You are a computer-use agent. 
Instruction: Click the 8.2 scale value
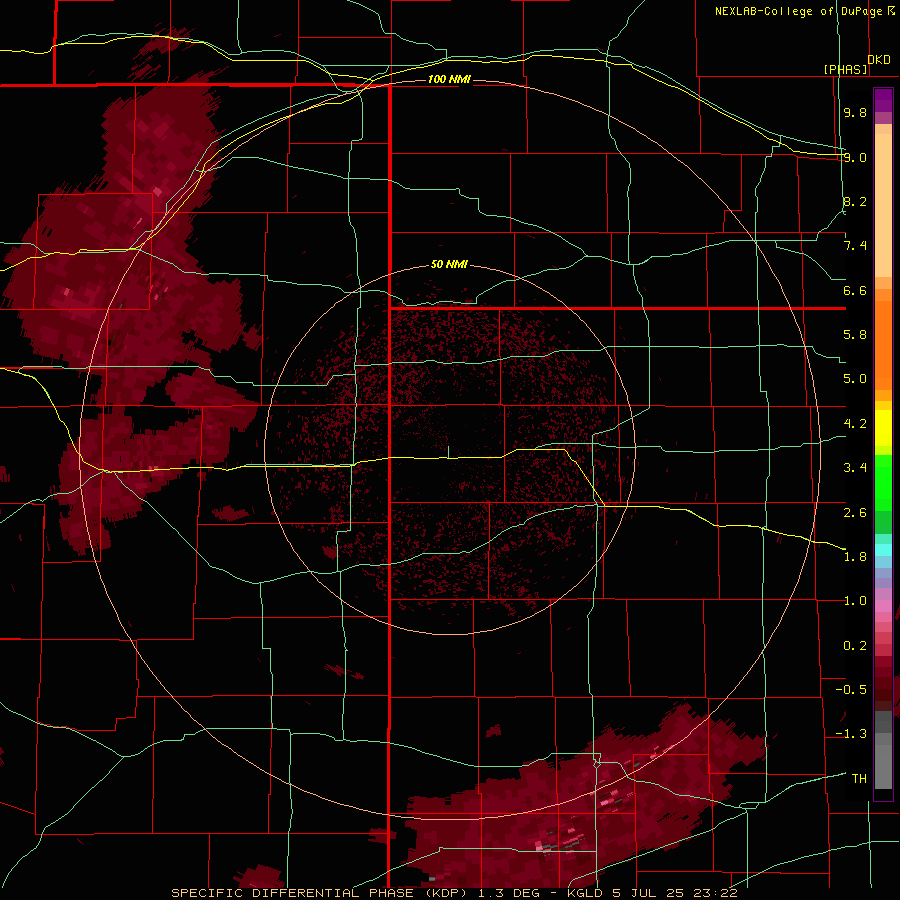(855, 201)
